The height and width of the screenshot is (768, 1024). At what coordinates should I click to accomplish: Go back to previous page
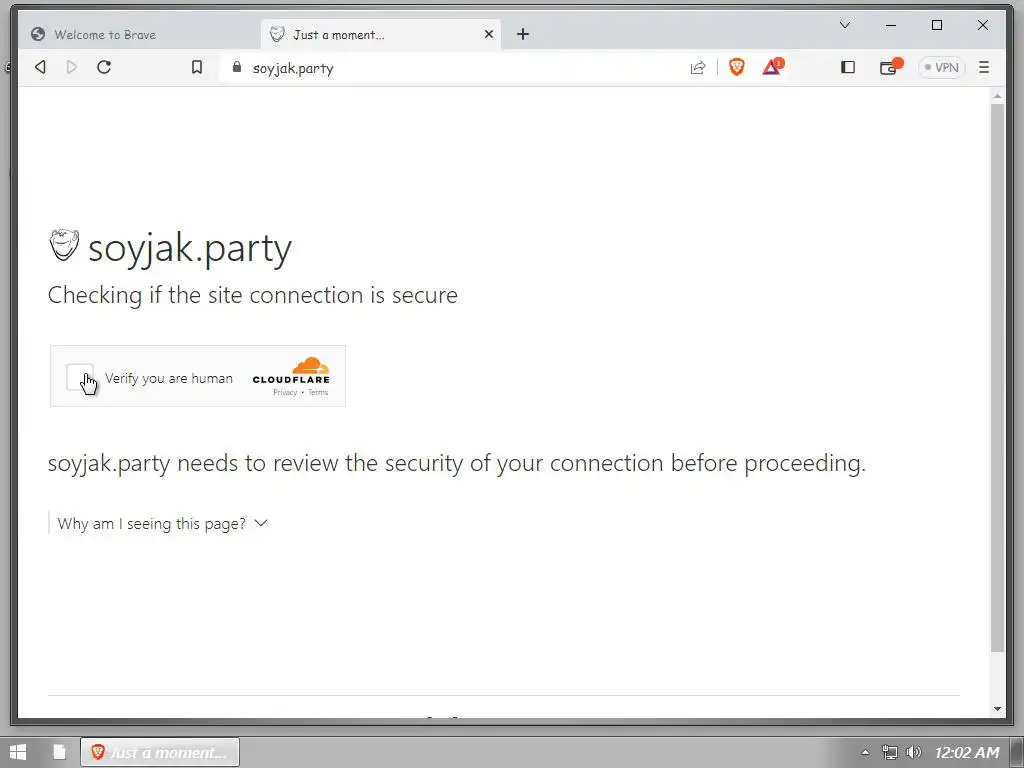(x=40, y=67)
